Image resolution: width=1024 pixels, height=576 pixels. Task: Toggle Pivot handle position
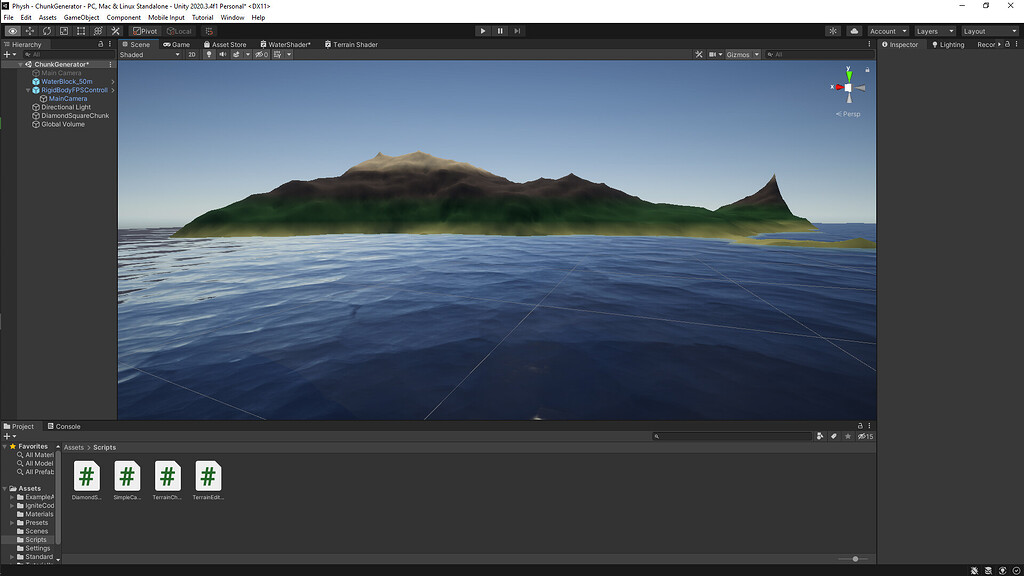coord(148,31)
